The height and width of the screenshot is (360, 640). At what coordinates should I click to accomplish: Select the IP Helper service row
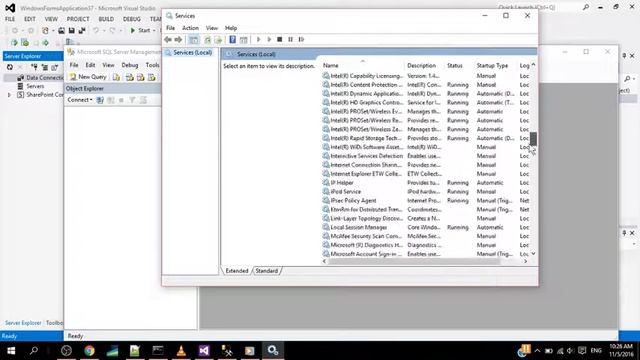coord(426,183)
